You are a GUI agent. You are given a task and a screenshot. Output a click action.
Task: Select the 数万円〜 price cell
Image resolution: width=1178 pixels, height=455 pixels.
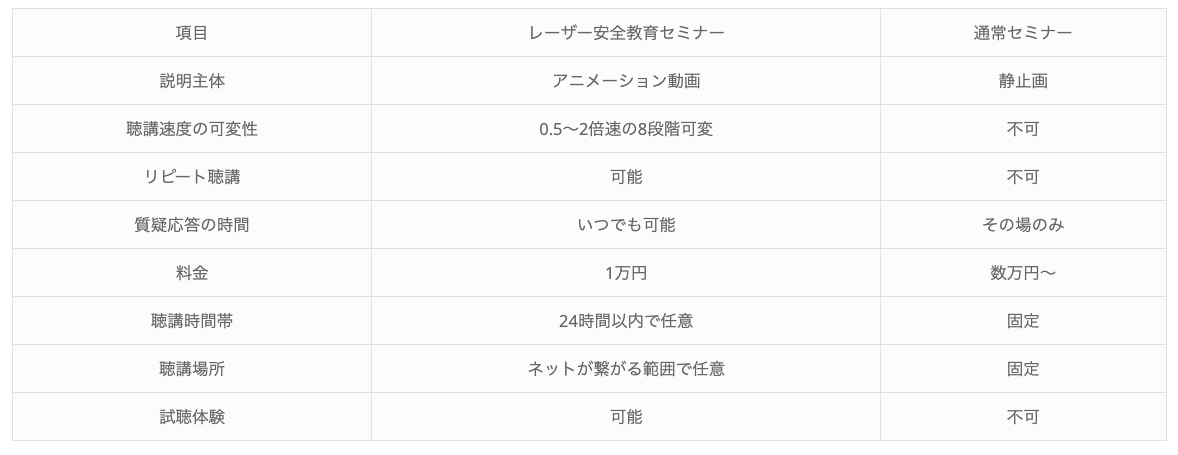(x=1022, y=273)
